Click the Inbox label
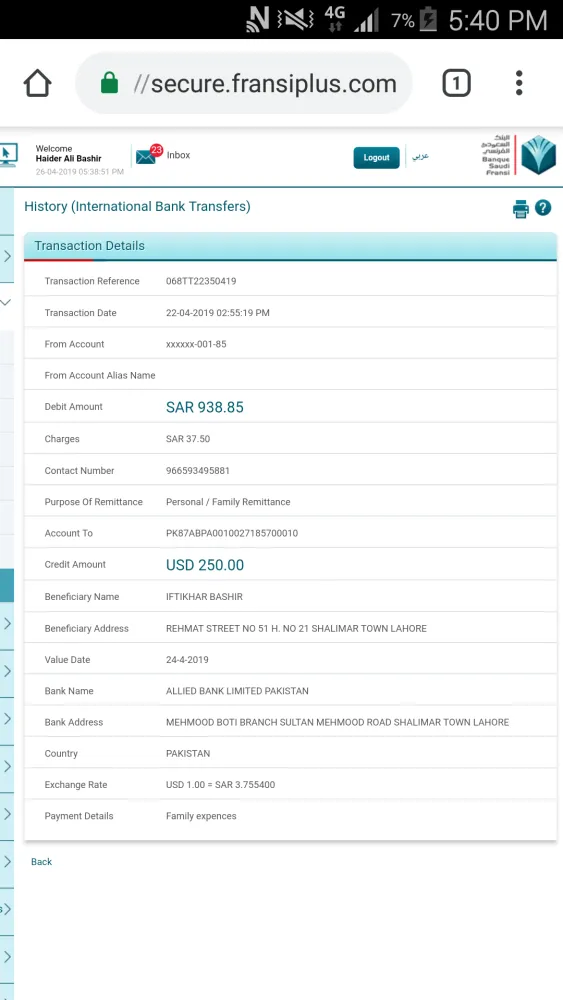 click(179, 155)
